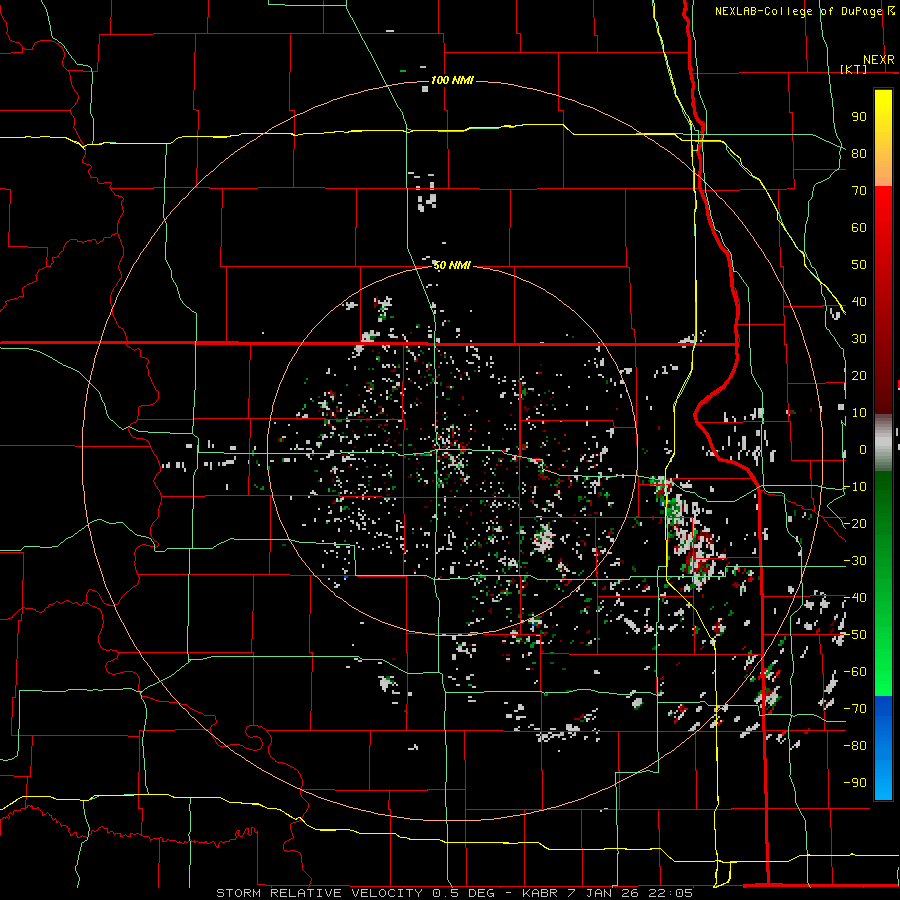
Task: Click the -60 value on velocity scale
Action: click(x=855, y=672)
